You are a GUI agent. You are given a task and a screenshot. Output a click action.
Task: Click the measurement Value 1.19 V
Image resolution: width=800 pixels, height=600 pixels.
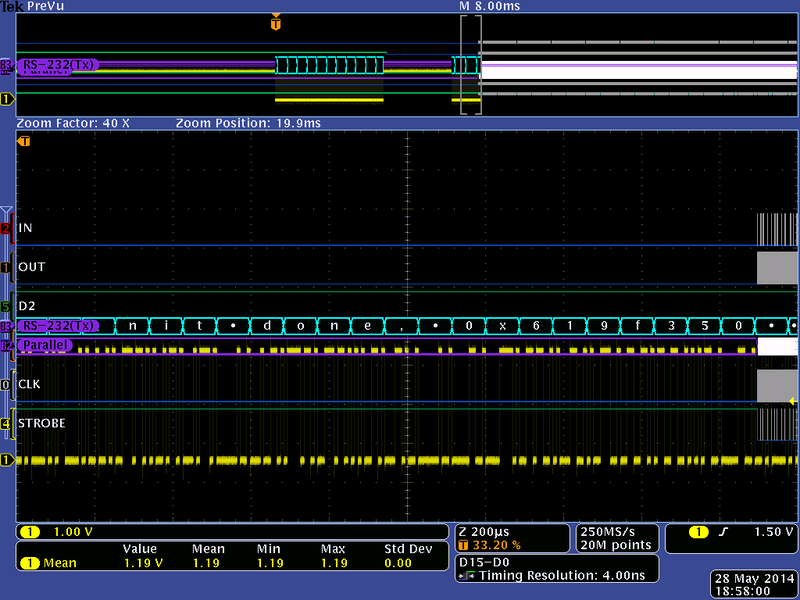pyautogui.click(x=143, y=563)
